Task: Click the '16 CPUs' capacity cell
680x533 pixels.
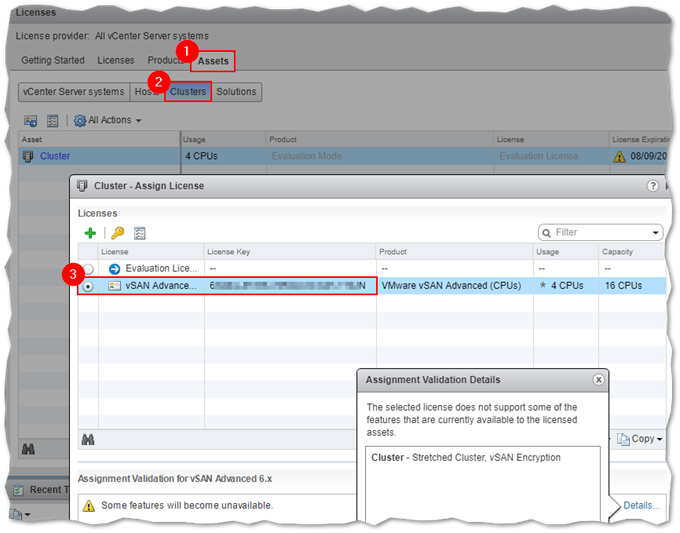Action: click(631, 286)
